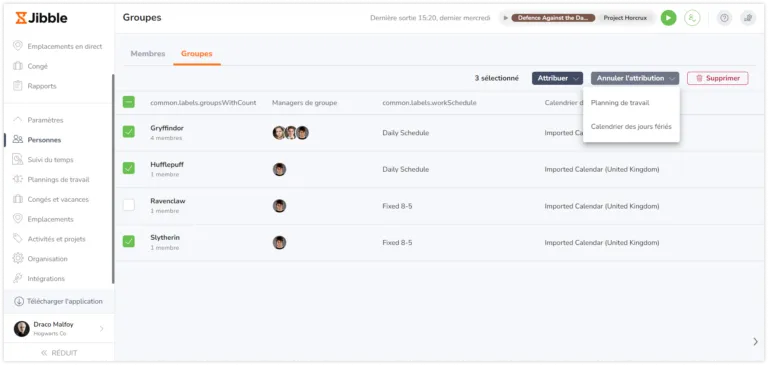Go to Suivi du temps section
The height and width of the screenshot is (365, 768).
pyautogui.click(x=44, y=160)
